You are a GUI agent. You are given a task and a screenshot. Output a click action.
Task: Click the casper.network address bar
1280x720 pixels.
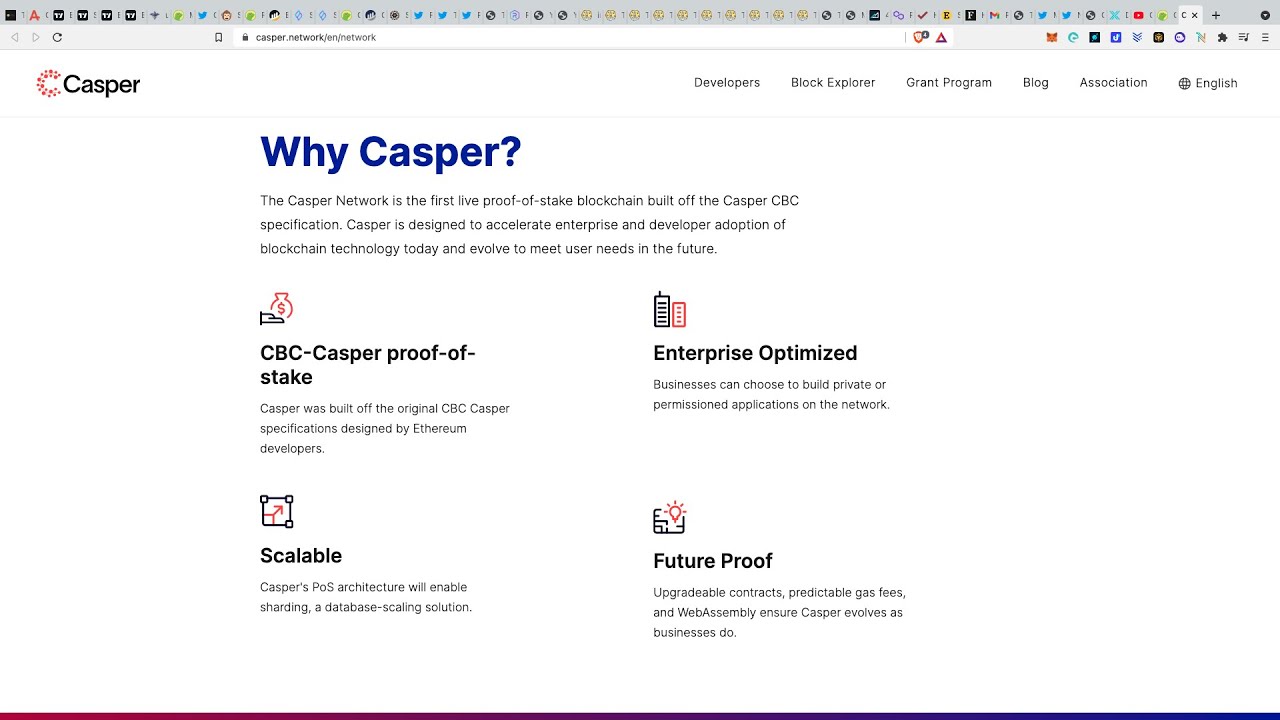(x=570, y=37)
